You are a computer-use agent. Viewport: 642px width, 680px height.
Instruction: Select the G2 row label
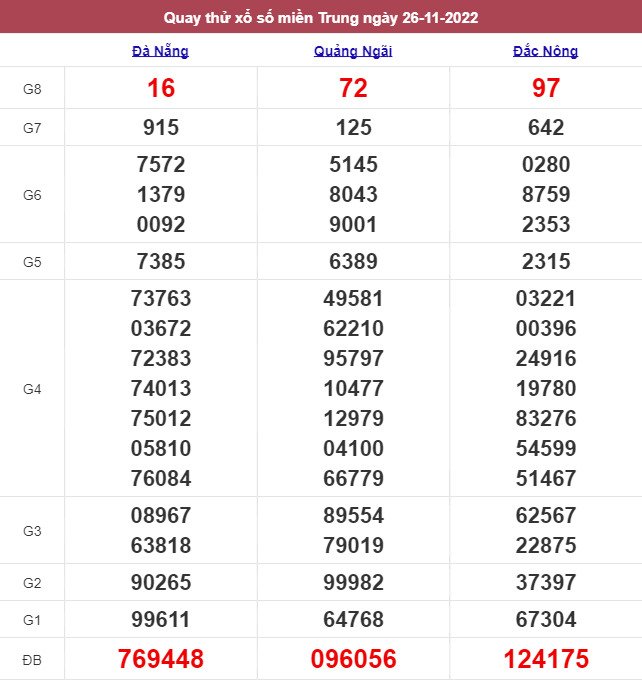32,583
